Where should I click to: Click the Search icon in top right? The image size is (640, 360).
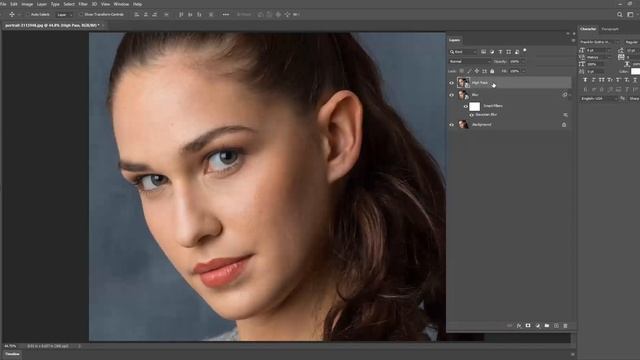pyautogui.click(x=620, y=14)
